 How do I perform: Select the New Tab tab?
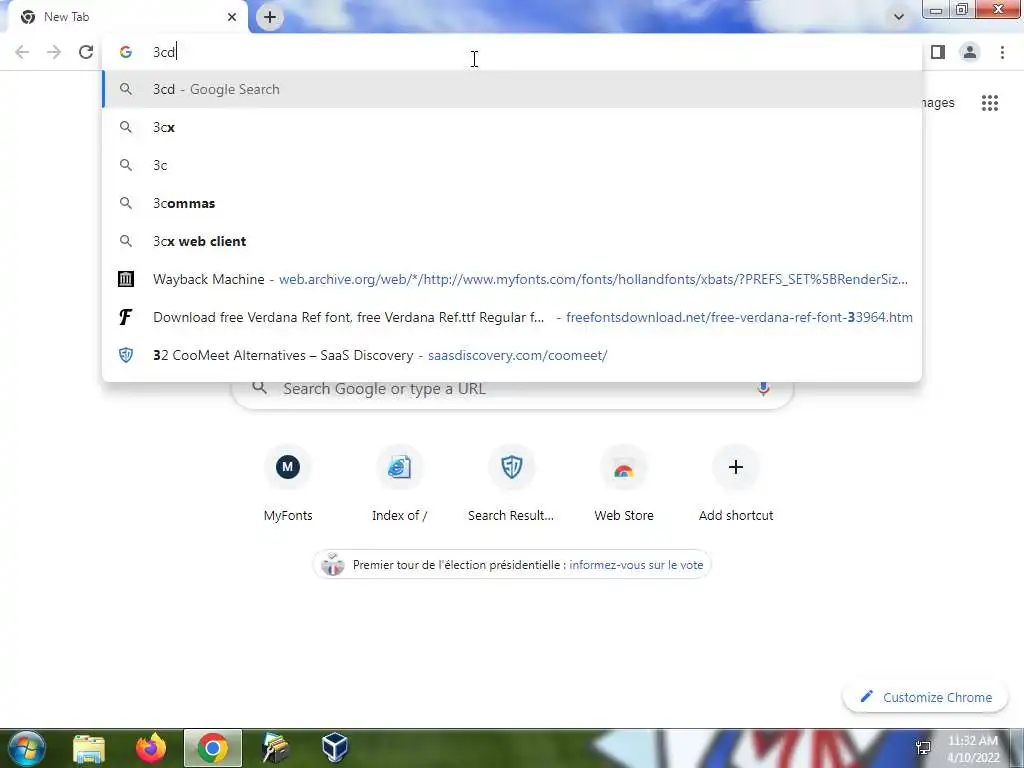coord(127,17)
